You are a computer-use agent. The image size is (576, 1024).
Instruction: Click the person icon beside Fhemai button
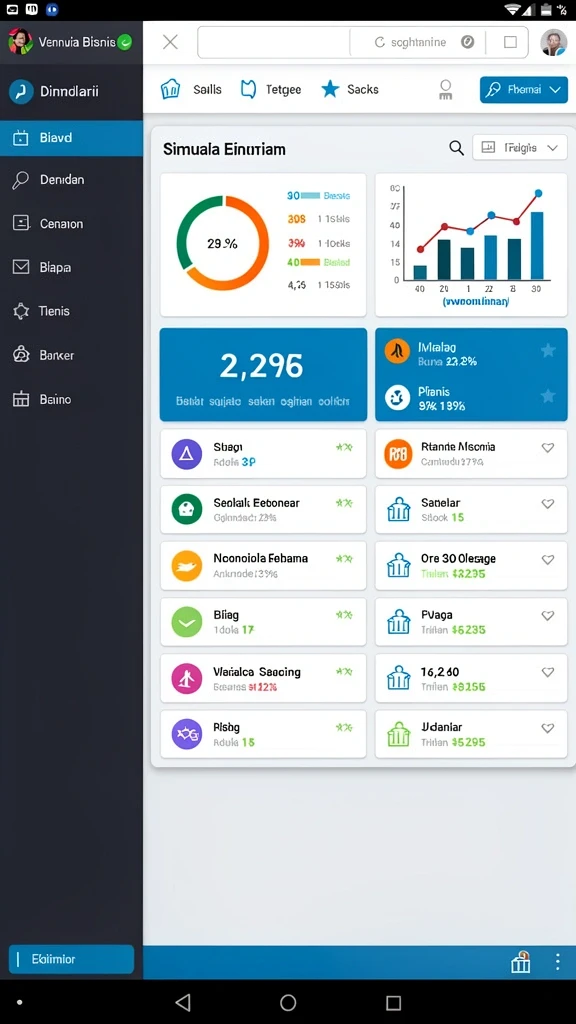446,89
